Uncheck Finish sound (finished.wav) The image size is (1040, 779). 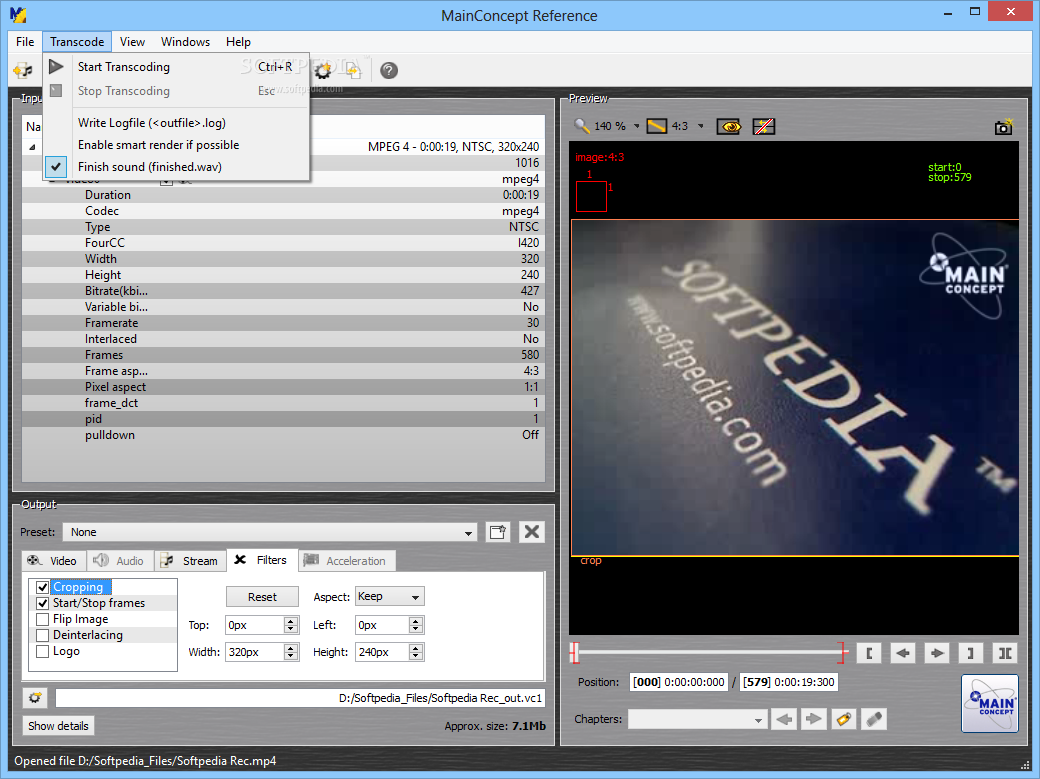[176, 167]
